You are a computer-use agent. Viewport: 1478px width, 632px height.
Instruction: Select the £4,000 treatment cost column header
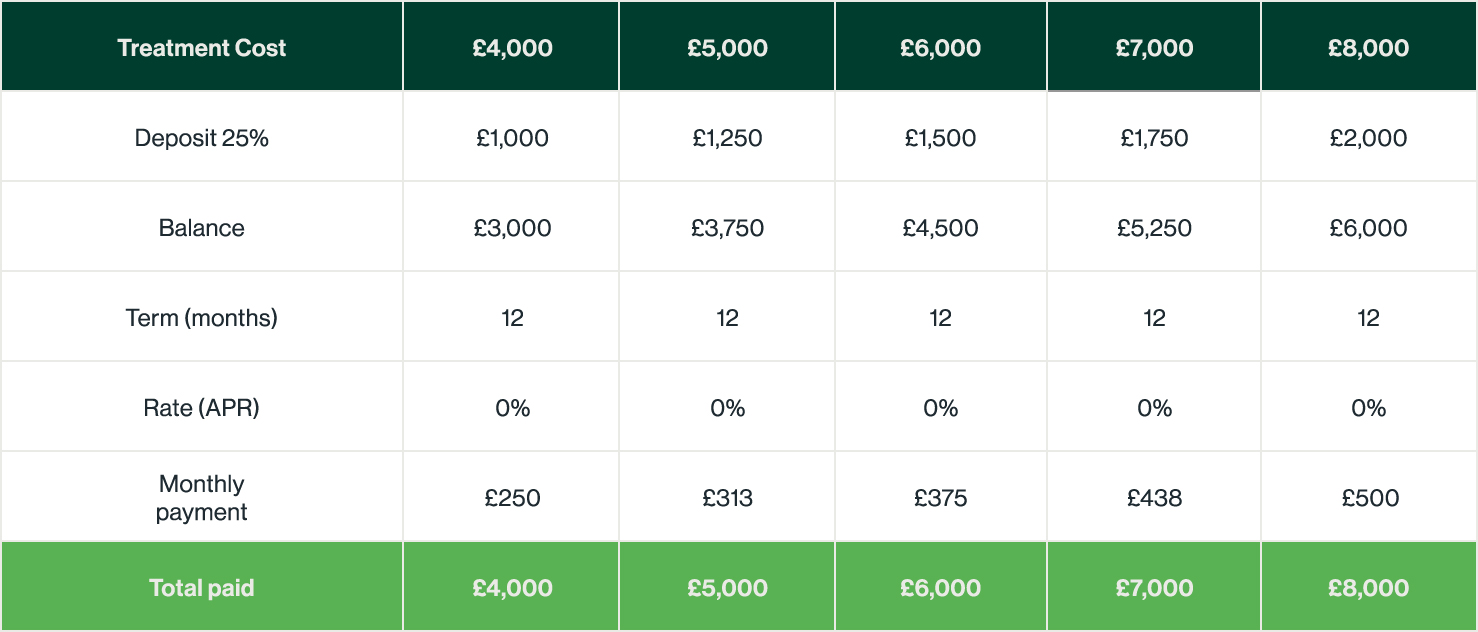pyautogui.click(x=511, y=47)
